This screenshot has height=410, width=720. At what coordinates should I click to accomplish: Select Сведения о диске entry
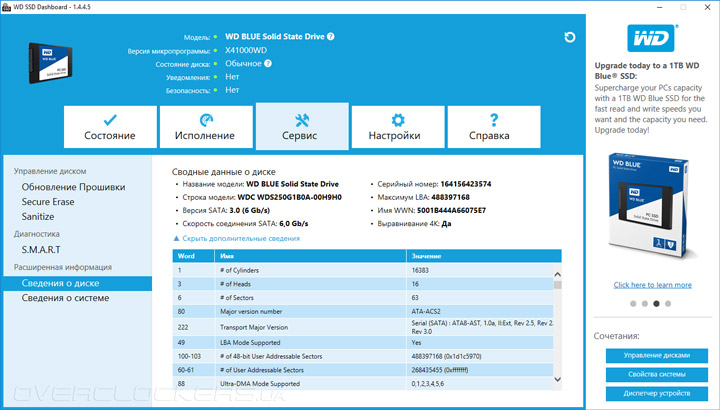[77, 283]
